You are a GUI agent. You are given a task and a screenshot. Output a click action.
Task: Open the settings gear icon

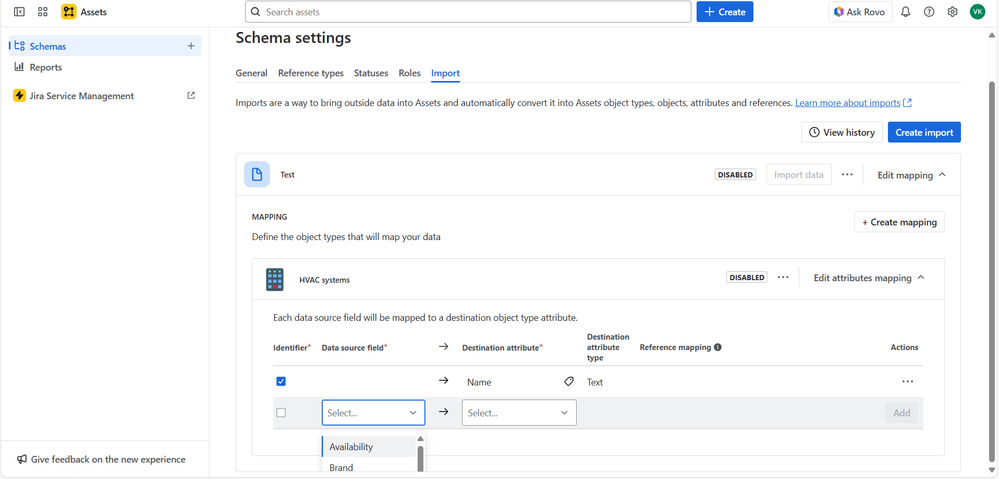952,12
